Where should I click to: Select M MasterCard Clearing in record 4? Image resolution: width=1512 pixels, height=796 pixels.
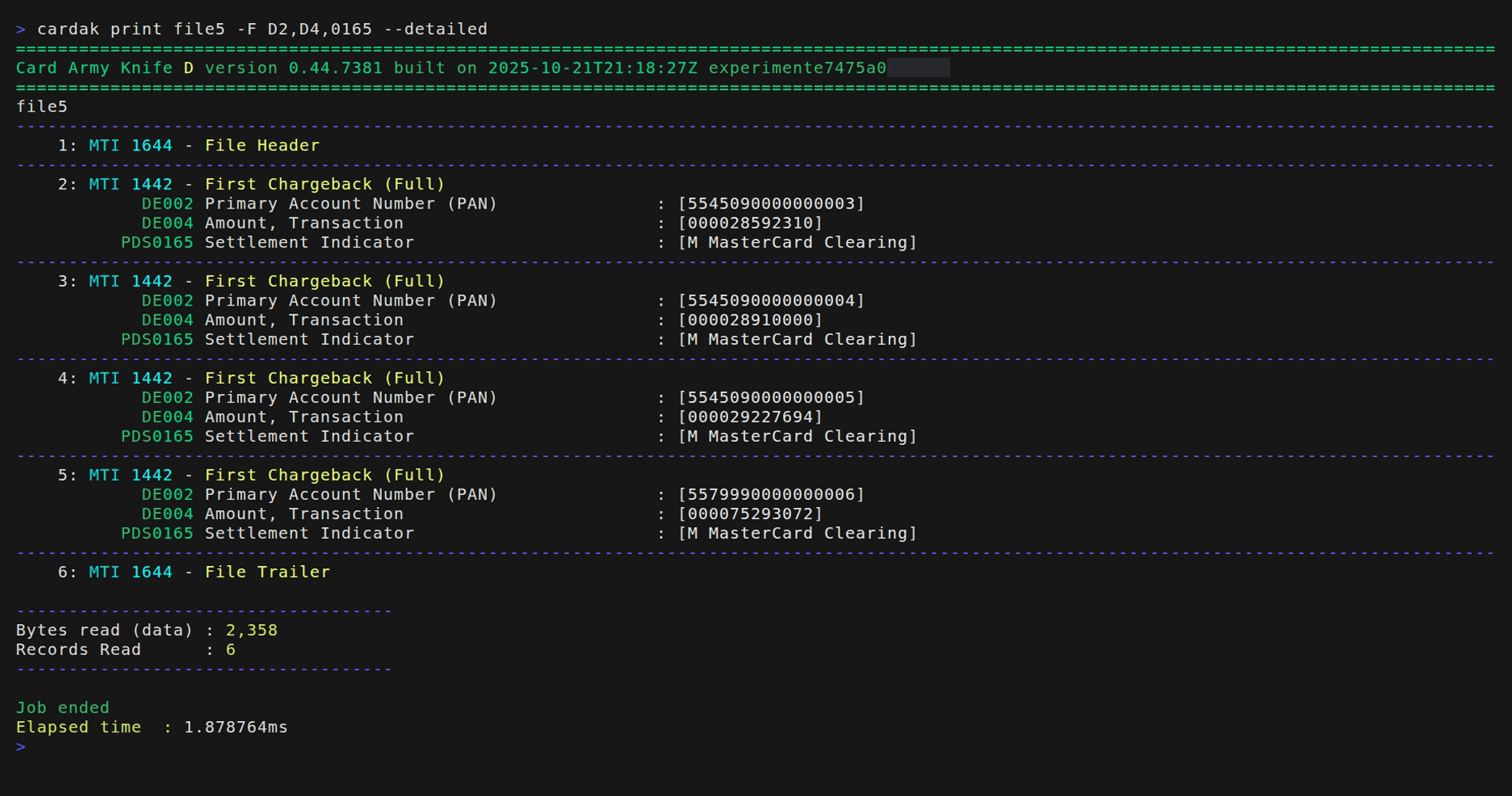(796, 435)
